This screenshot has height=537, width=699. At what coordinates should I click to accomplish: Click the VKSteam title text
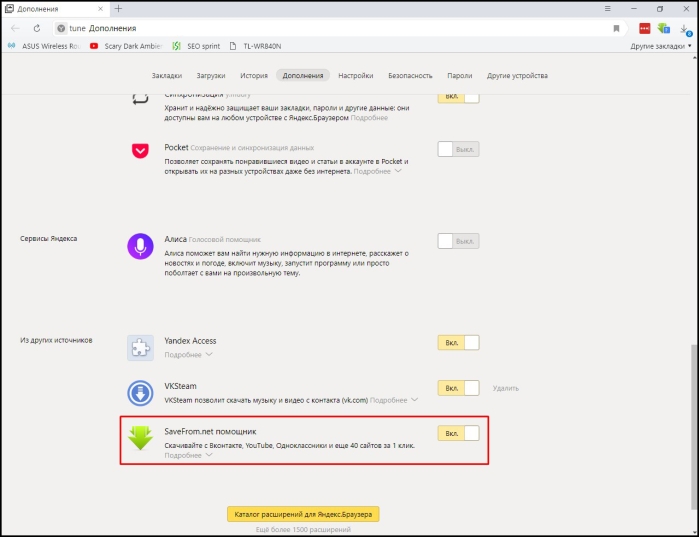tap(180, 386)
